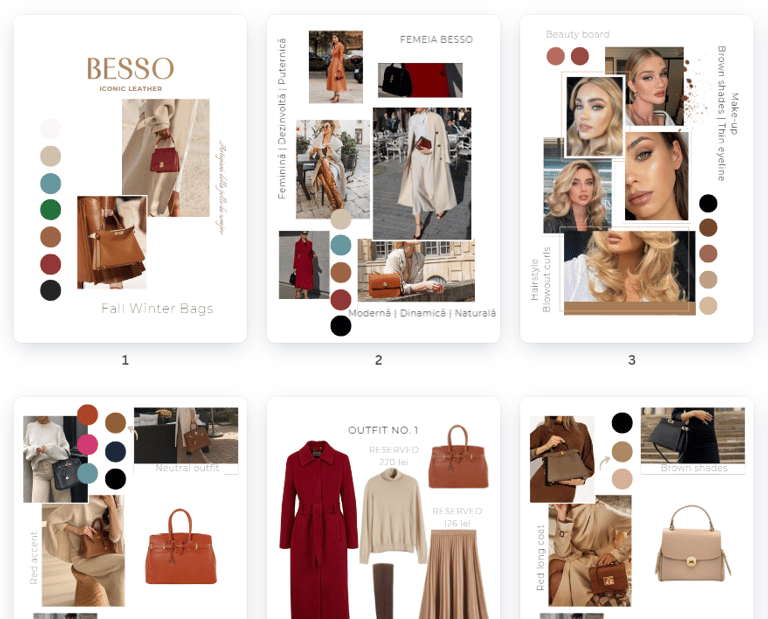The width and height of the screenshot is (768, 619).
Task: Open page 2 Femeia Besso thumbnail
Action: coord(384,179)
